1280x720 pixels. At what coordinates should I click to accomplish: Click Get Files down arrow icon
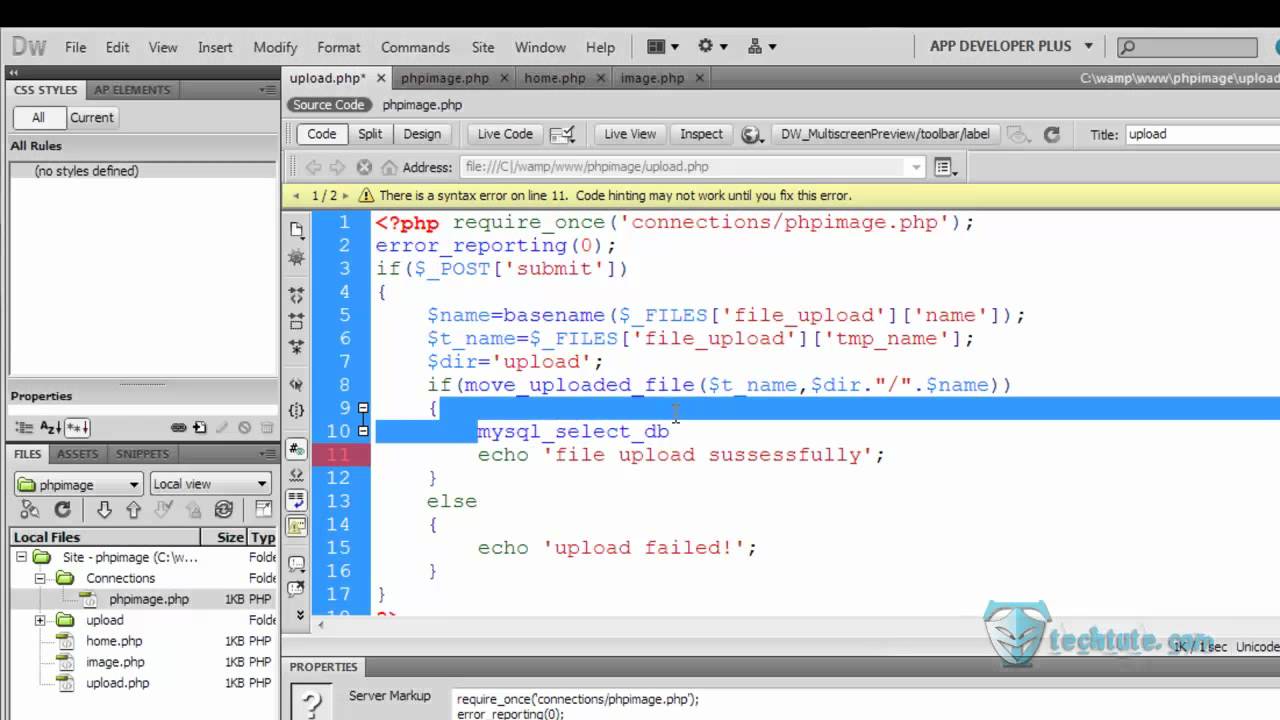tap(104, 510)
